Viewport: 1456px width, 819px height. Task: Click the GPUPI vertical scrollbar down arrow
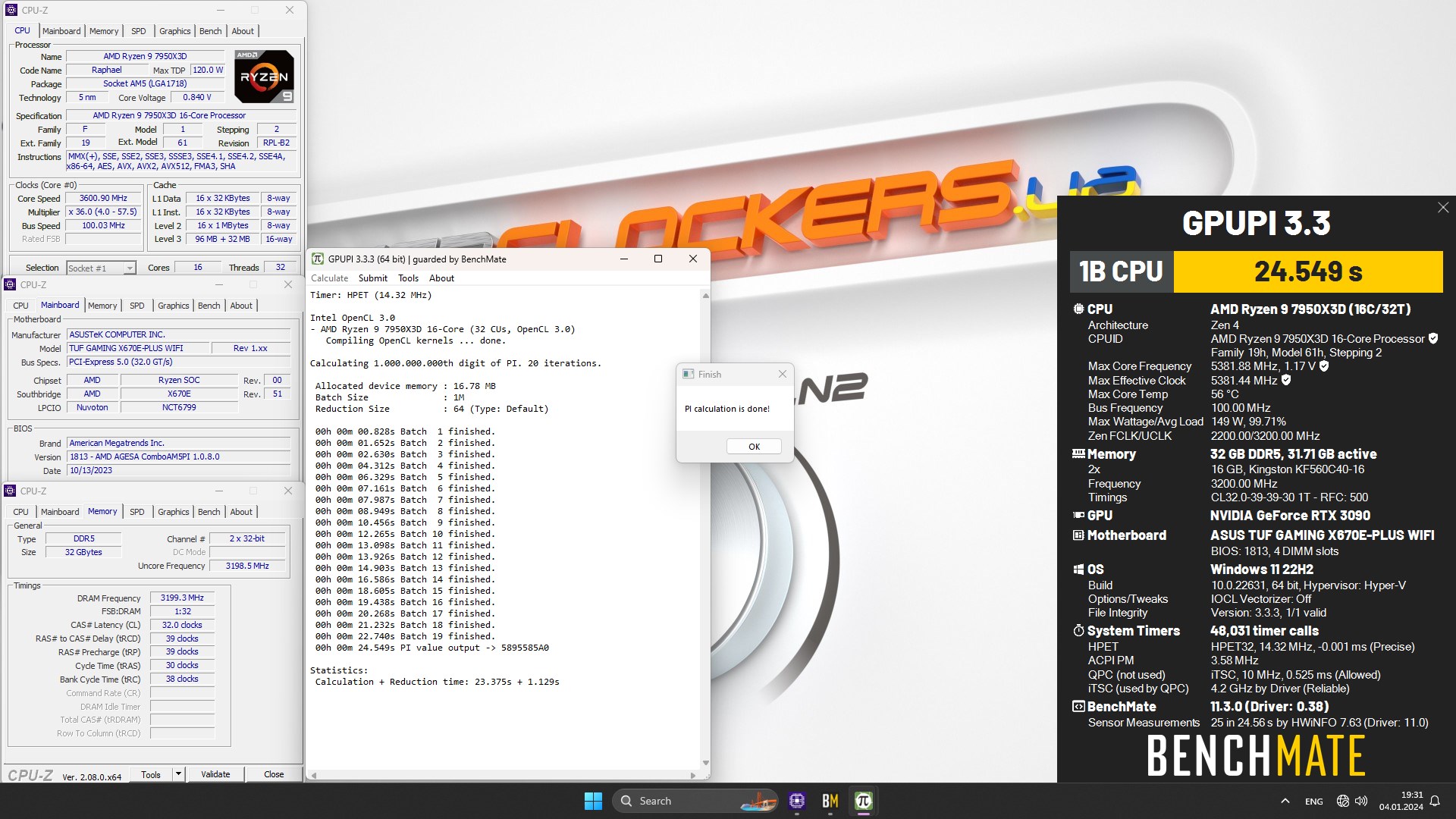pos(705,763)
